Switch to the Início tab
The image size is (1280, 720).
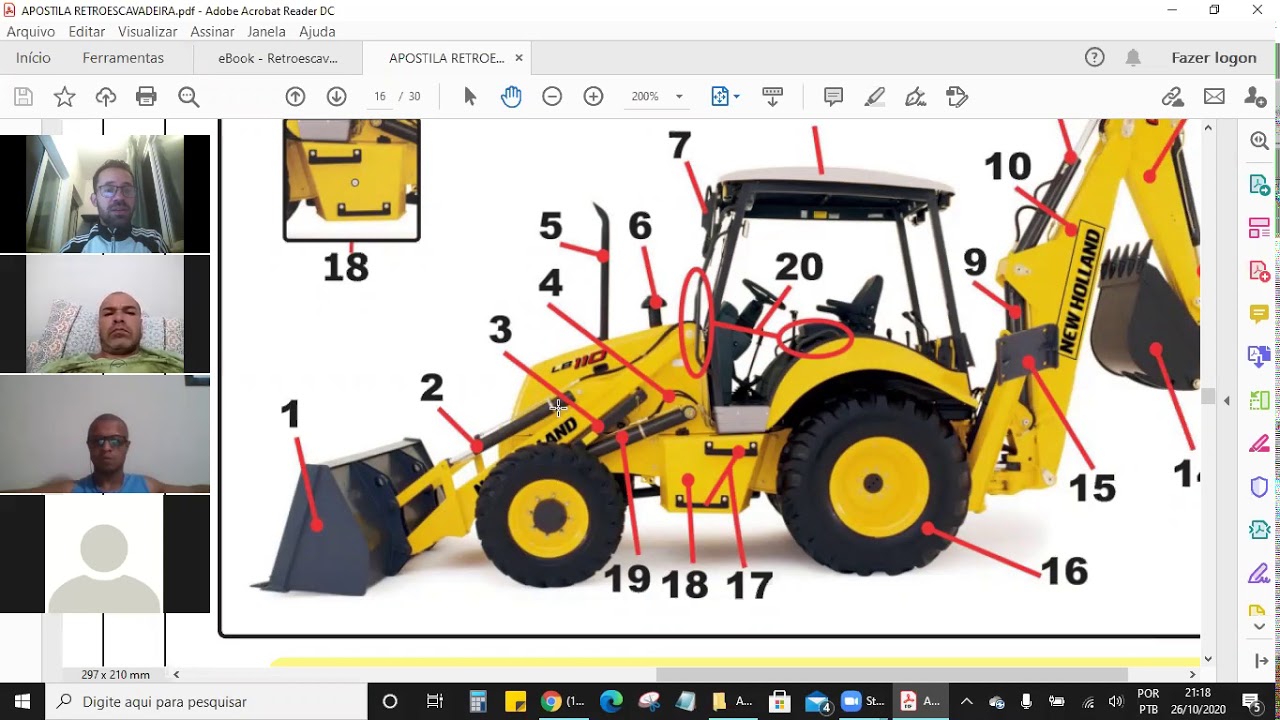(x=33, y=58)
